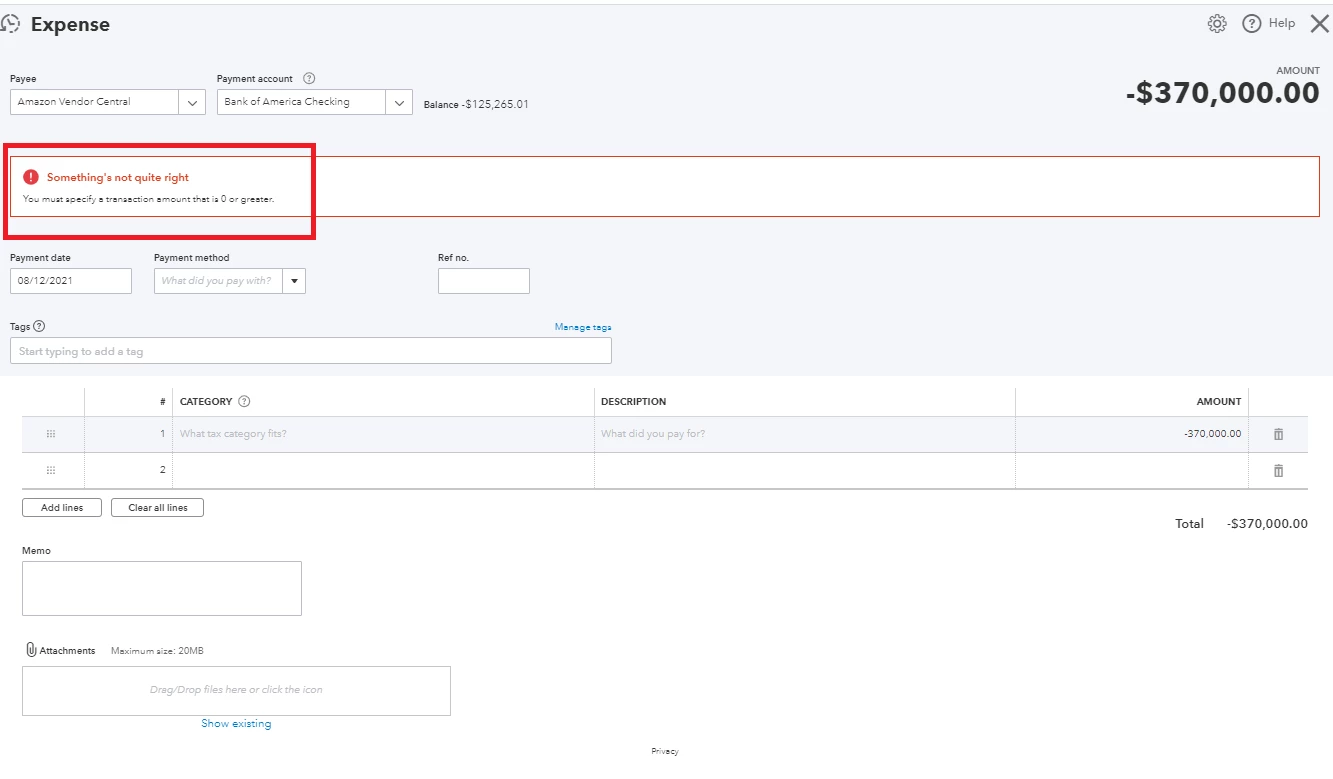Click the Ref no. input field

[484, 281]
